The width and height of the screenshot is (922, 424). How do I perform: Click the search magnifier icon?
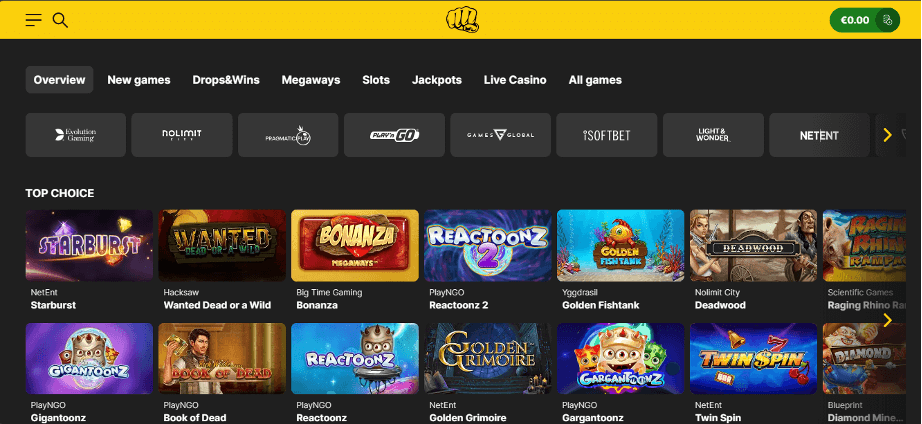pos(61,20)
